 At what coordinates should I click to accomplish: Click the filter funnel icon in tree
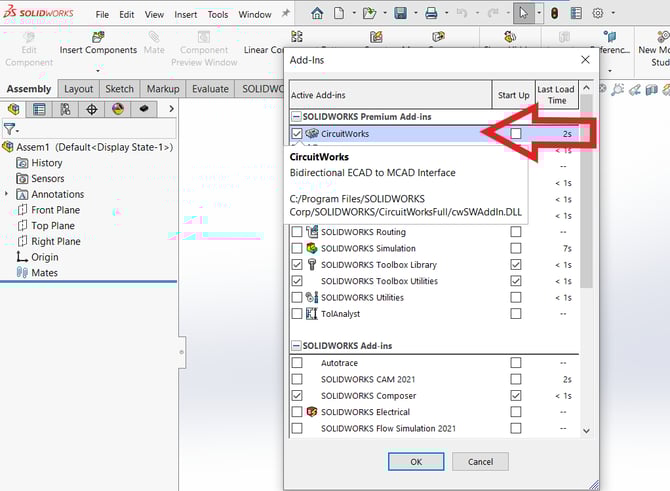(9, 128)
